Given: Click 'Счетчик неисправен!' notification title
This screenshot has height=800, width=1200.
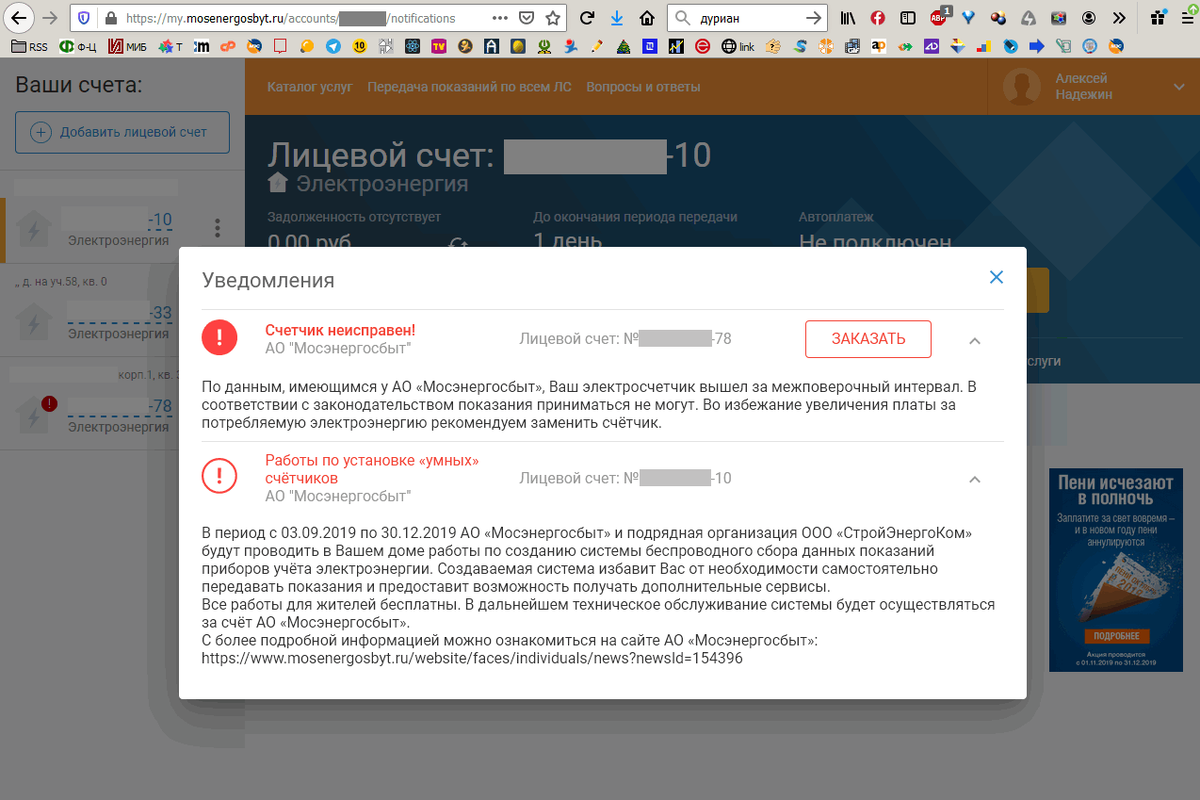Looking at the screenshot, I should 340,331.
